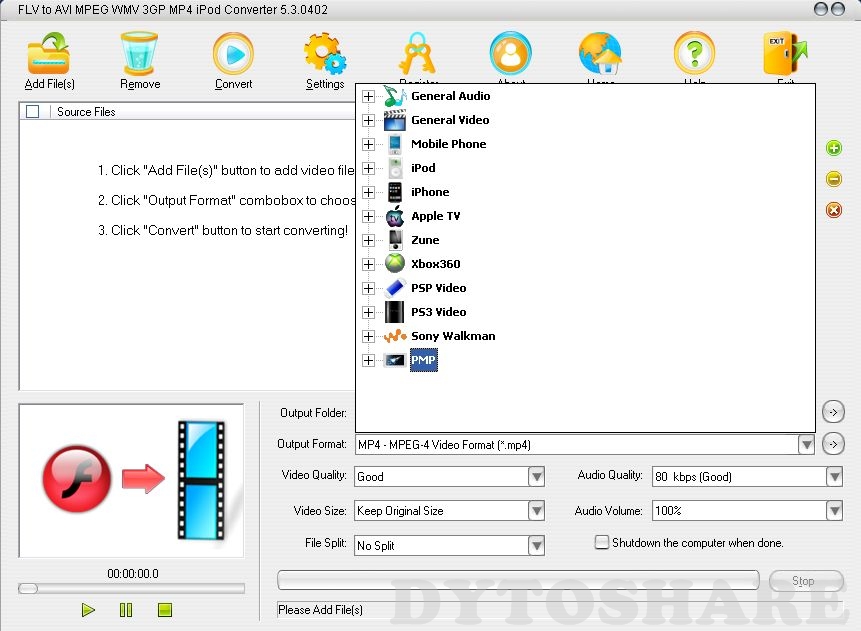The width and height of the screenshot is (861, 631).
Task: Click the Remove trash can icon
Action: tap(139, 53)
